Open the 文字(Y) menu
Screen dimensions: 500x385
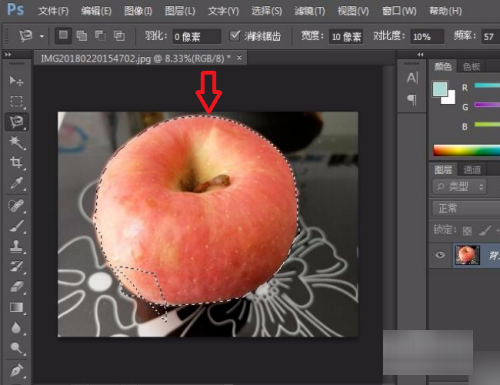223,11
